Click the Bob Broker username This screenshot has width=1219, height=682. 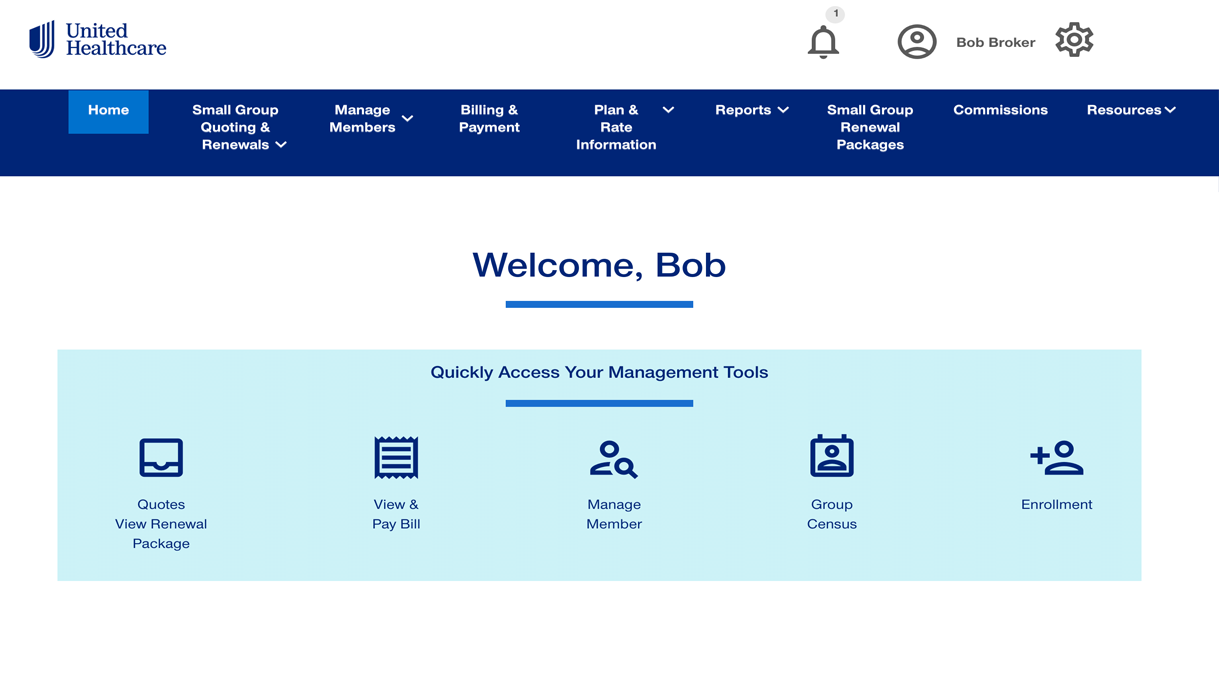point(995,42)
